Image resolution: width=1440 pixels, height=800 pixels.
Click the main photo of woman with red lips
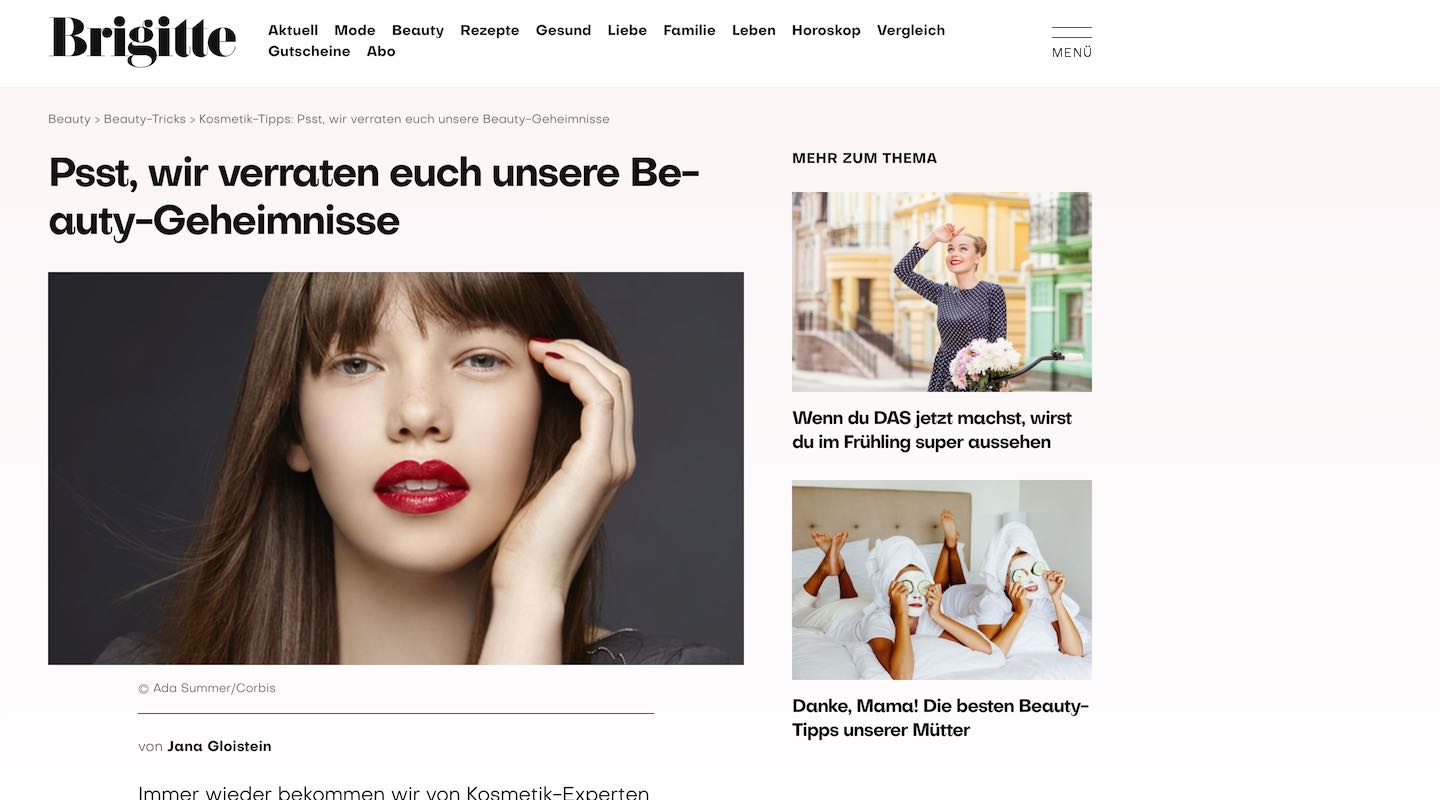click(x=396, y=468)
